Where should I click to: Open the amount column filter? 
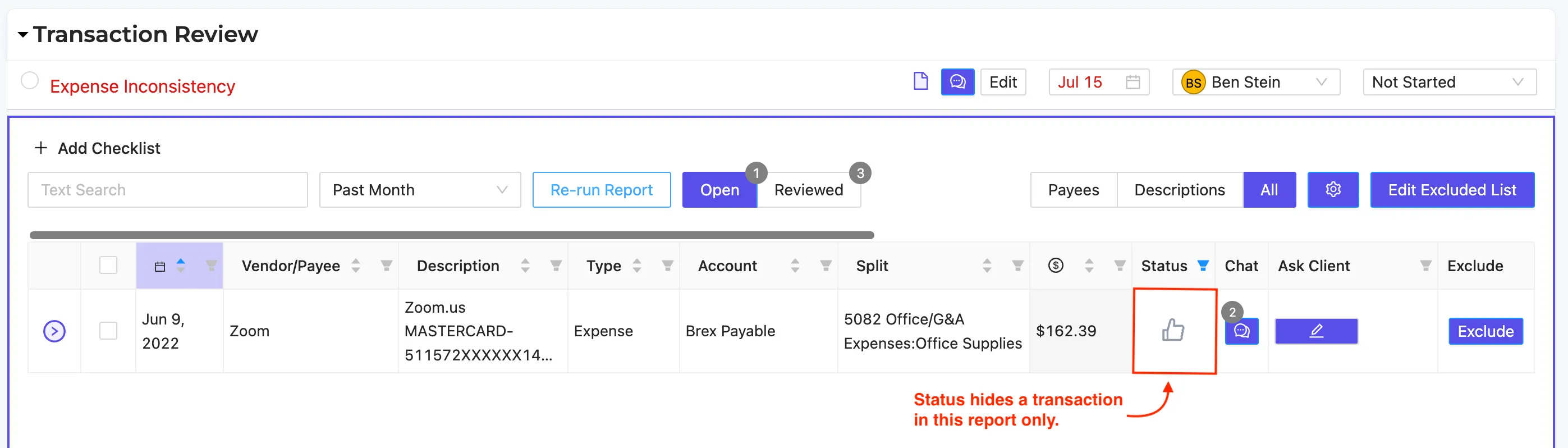tap(1120, 266)
